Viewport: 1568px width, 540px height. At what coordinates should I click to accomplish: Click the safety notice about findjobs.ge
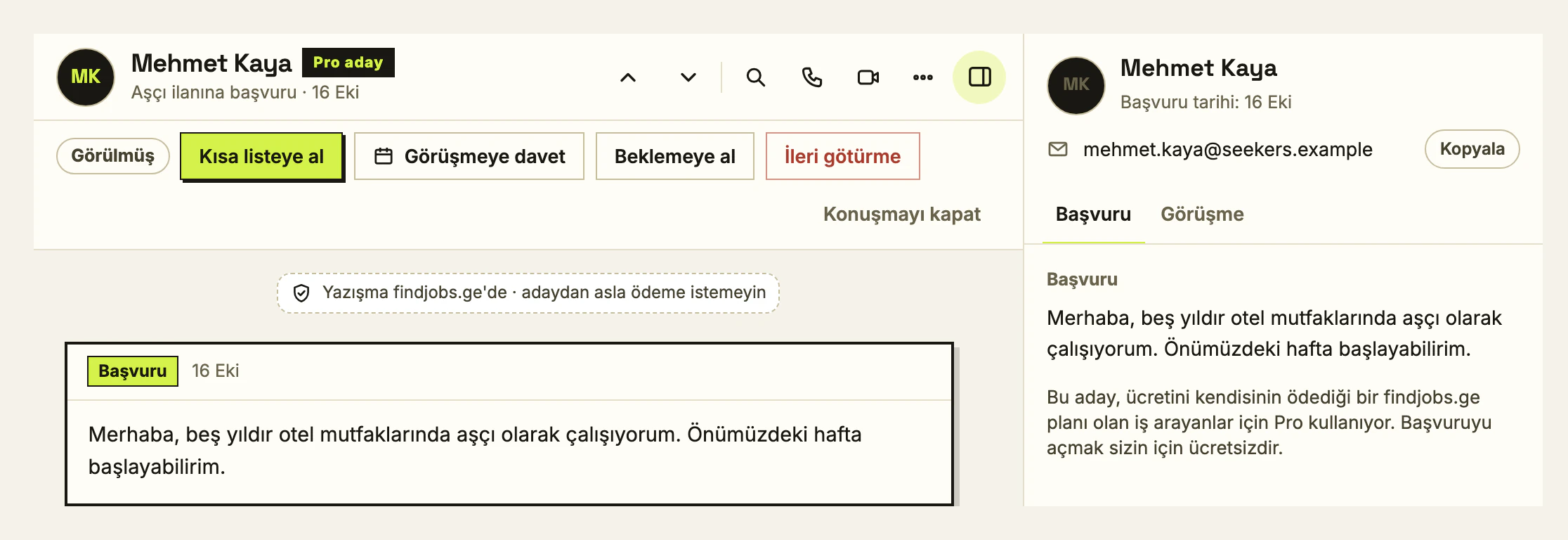(528, 293)
